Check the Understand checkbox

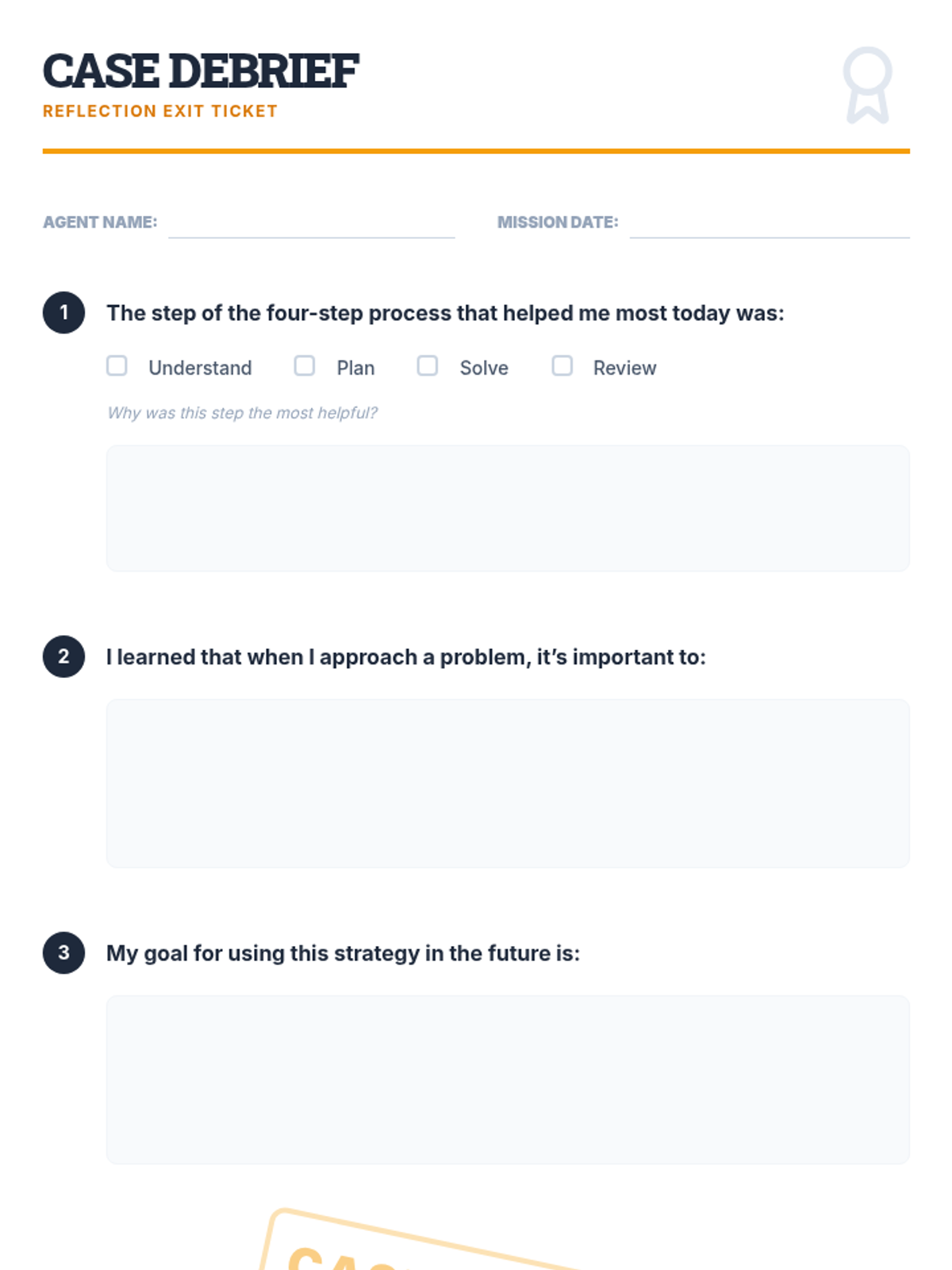tap(117, 366)
